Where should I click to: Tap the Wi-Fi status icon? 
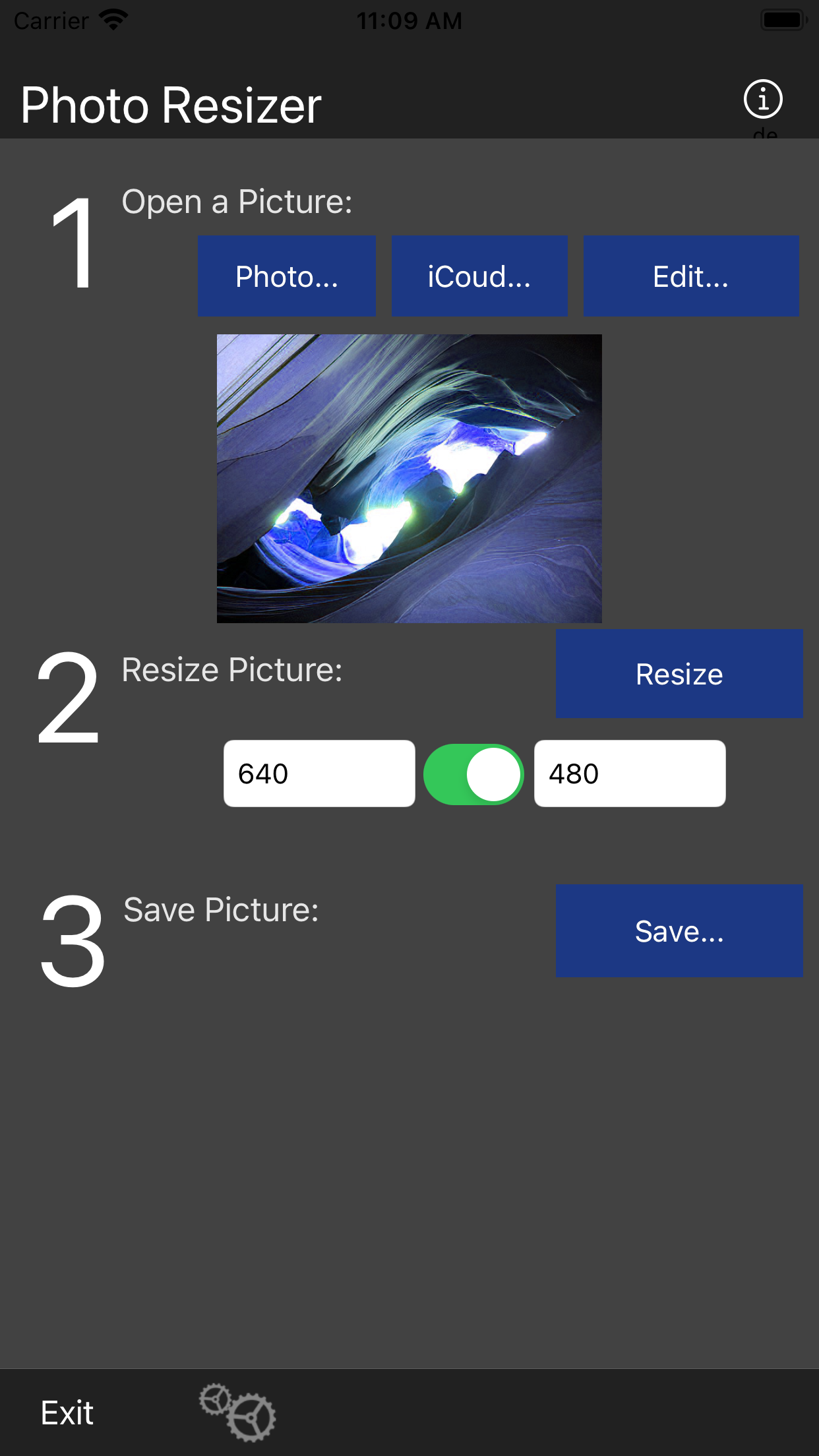click(x=113, y=20)
